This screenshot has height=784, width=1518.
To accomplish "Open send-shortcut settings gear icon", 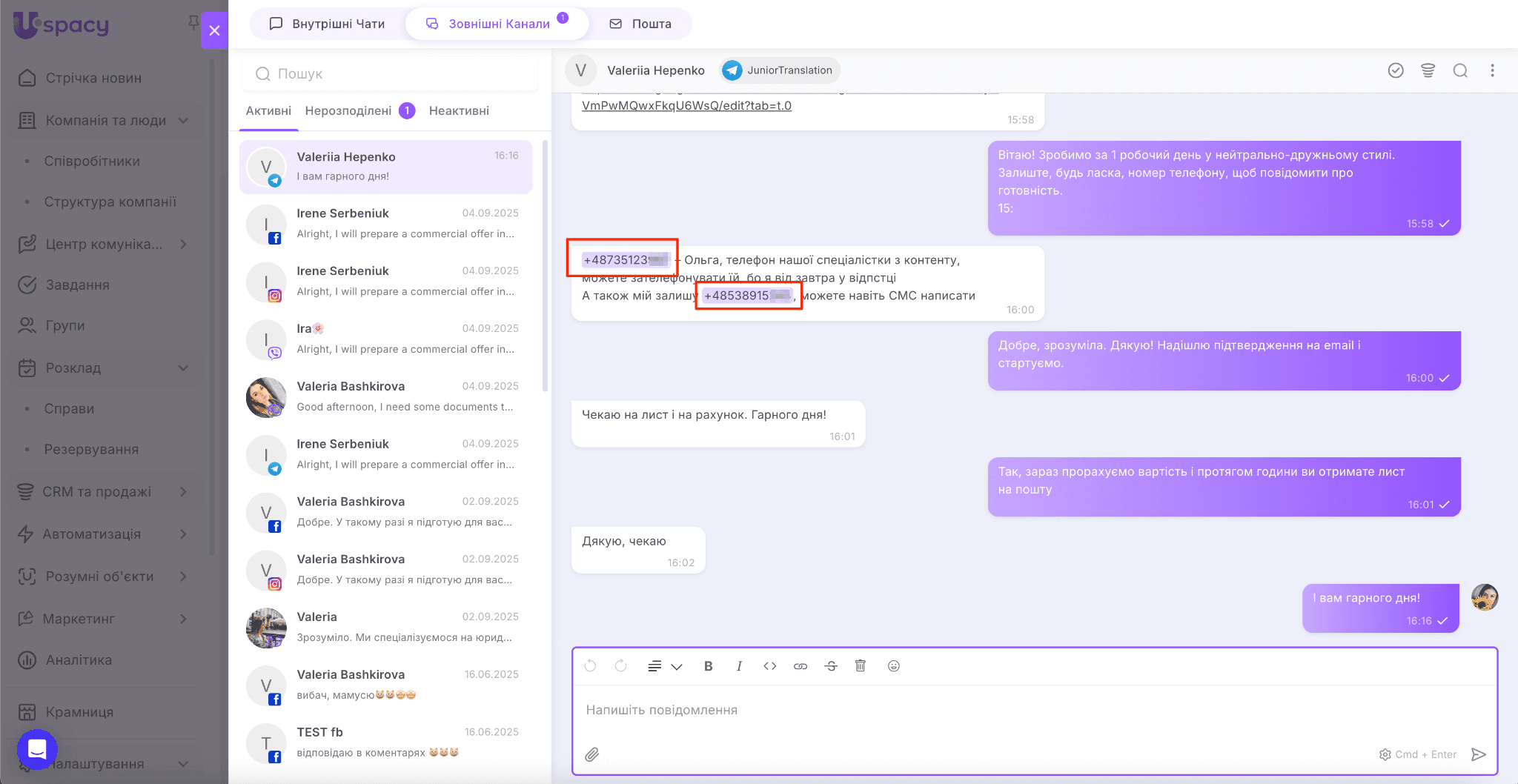I will click(x=1385, y=754).
